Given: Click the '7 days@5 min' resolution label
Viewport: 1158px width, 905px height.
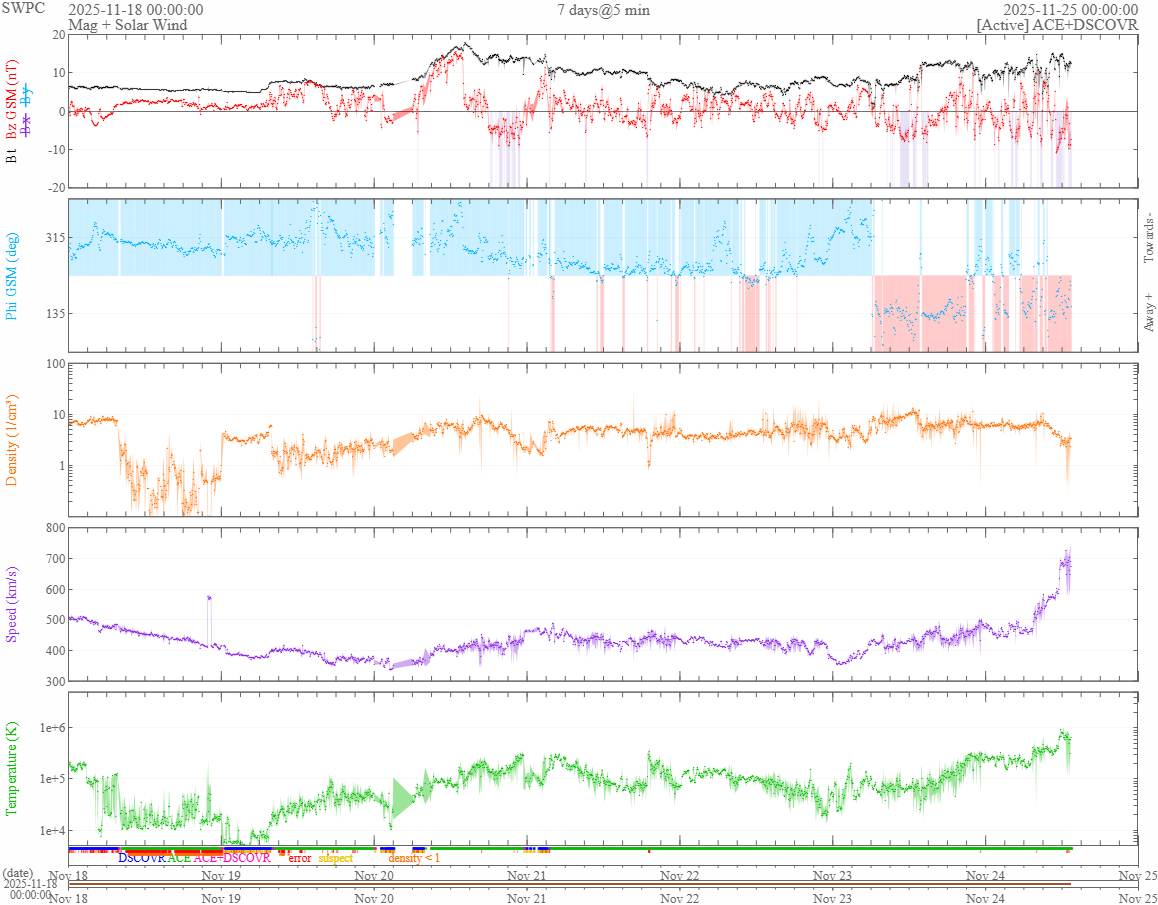Looking at the screenshot, I should [x=604, y=10].
